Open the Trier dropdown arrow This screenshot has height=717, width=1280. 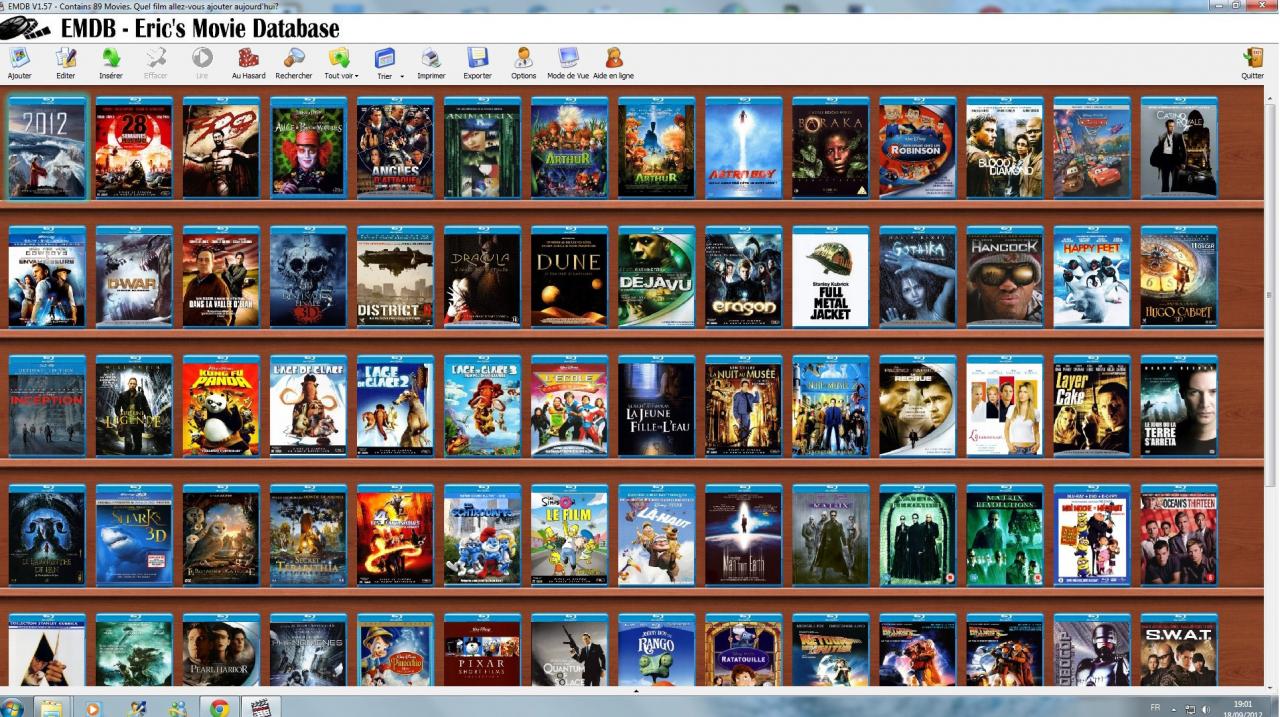tap(402, 76)
